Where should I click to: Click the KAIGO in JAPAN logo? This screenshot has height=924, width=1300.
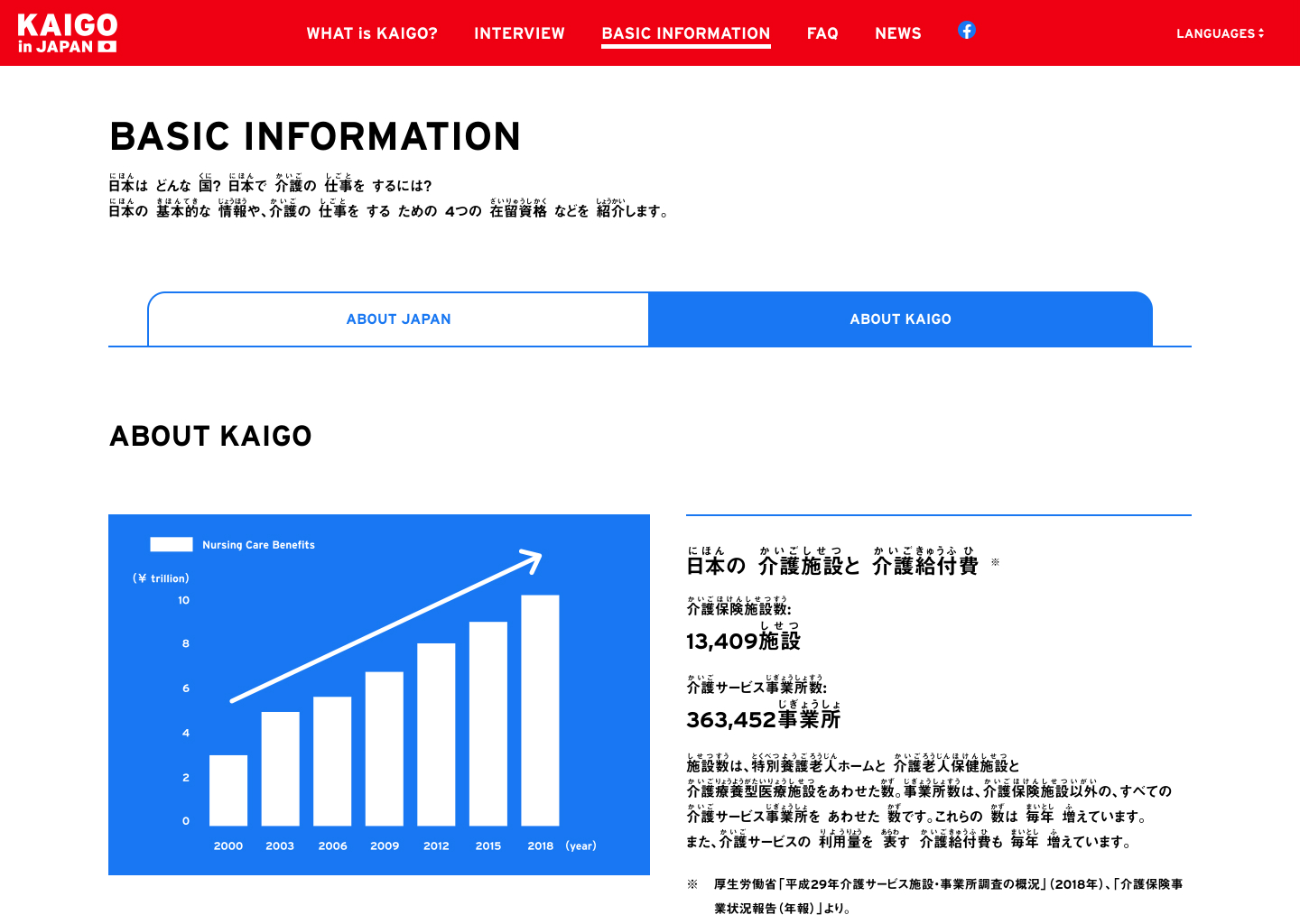click(68, 33)
